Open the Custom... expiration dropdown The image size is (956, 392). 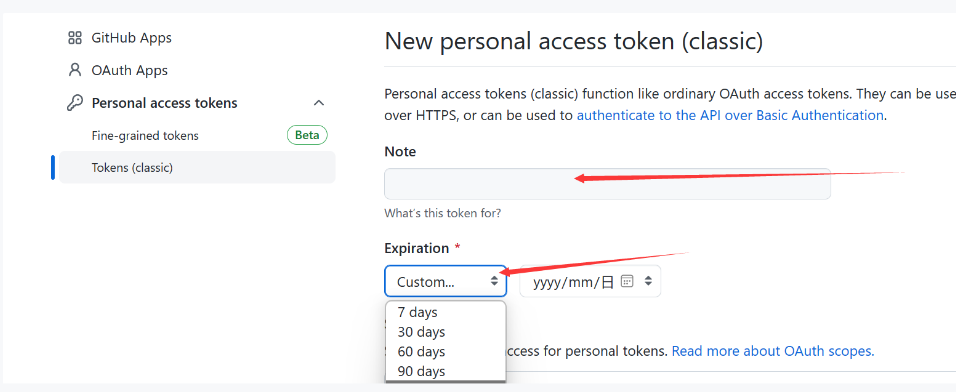446,281
